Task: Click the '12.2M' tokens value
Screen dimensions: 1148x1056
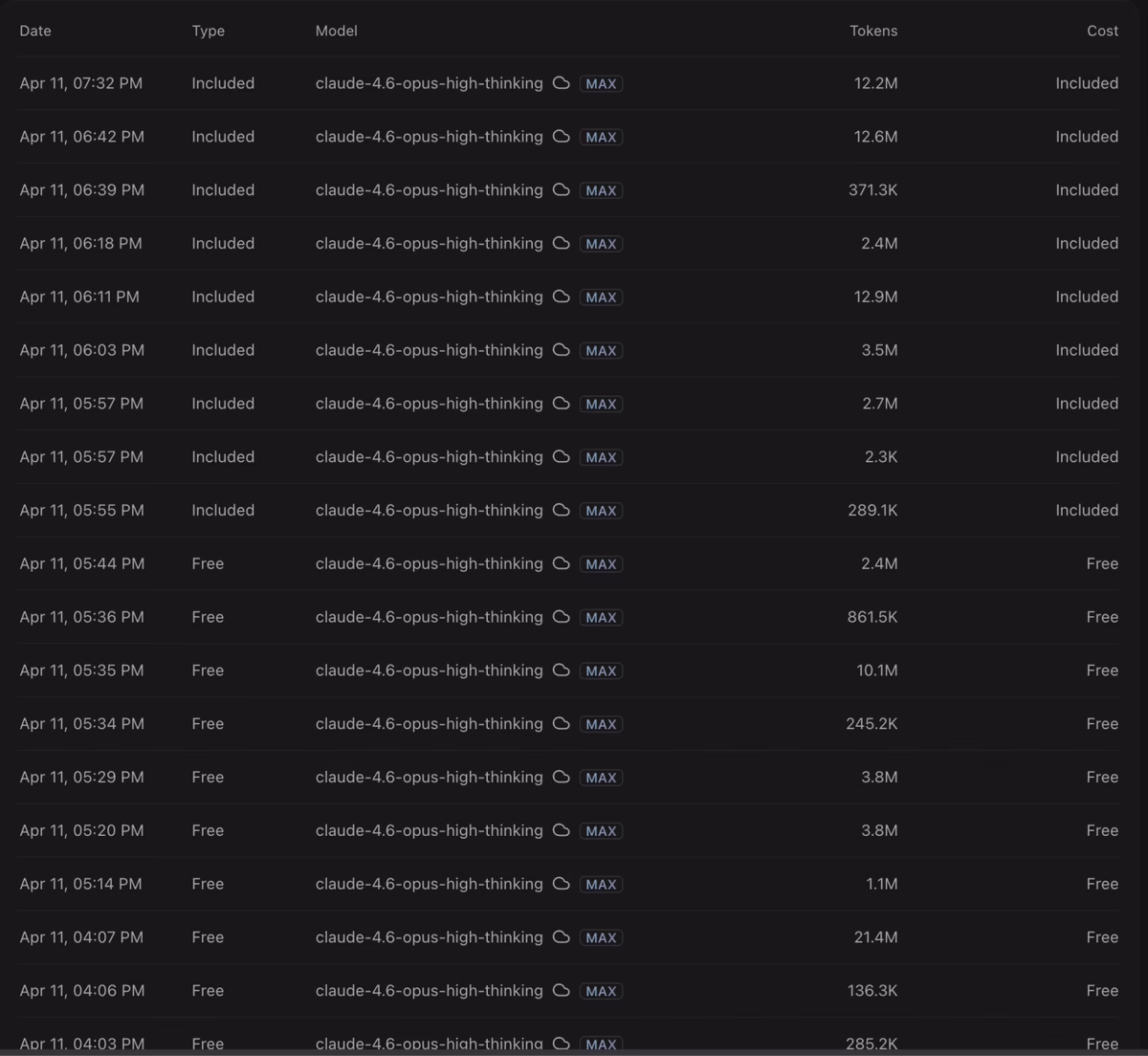Action: pyautogui.click(x=875, y=83)
